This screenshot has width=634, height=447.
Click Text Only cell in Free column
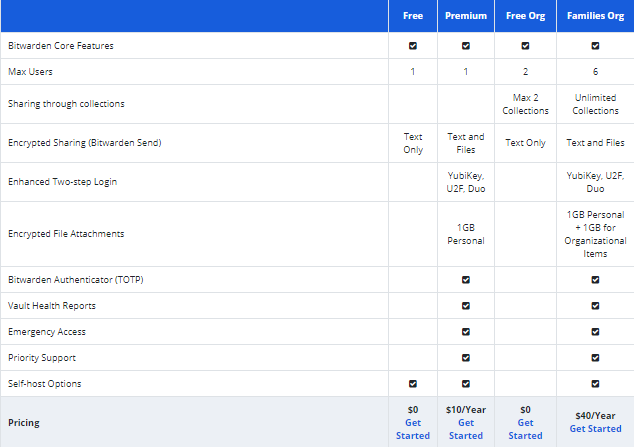tap(412, 143)
